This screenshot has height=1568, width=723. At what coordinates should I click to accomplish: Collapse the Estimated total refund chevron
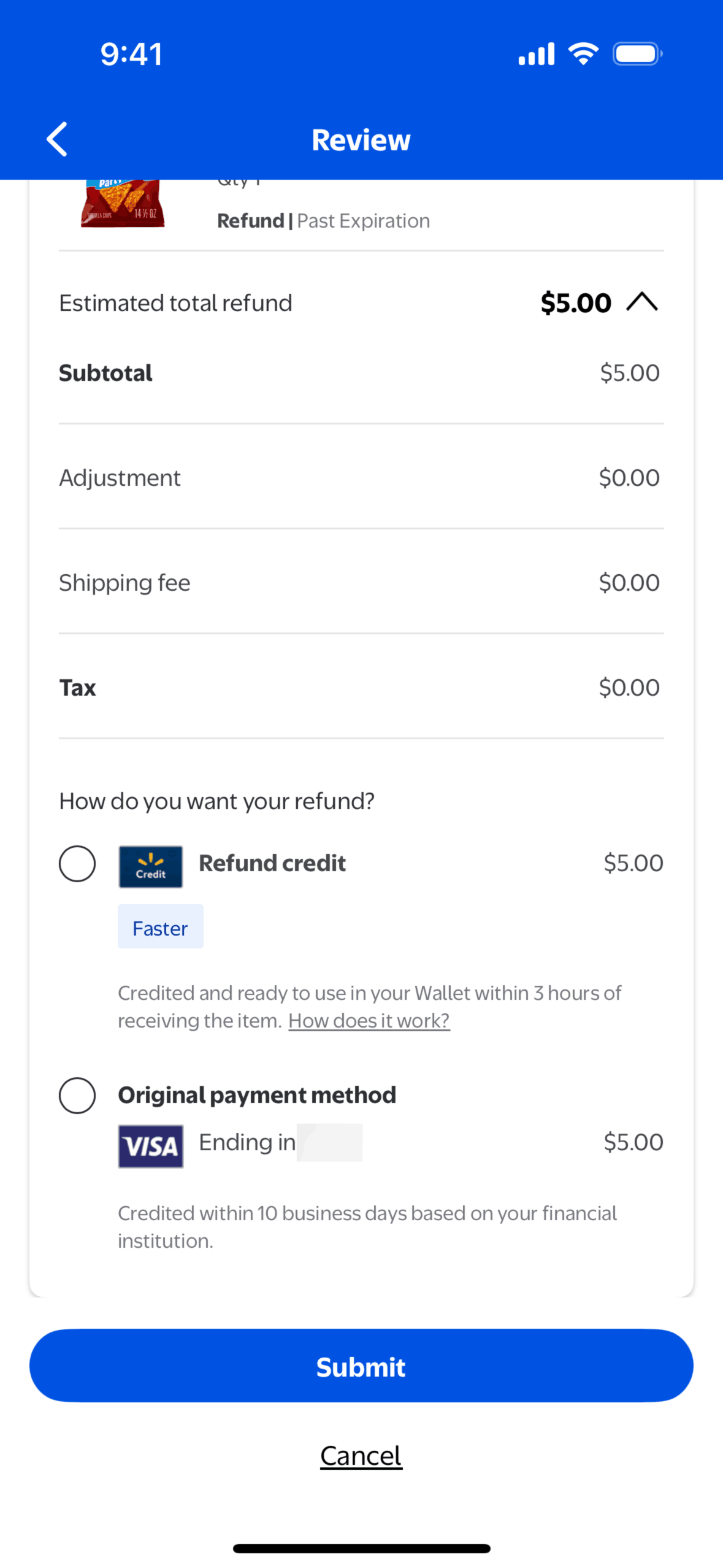tap(642, 302)
